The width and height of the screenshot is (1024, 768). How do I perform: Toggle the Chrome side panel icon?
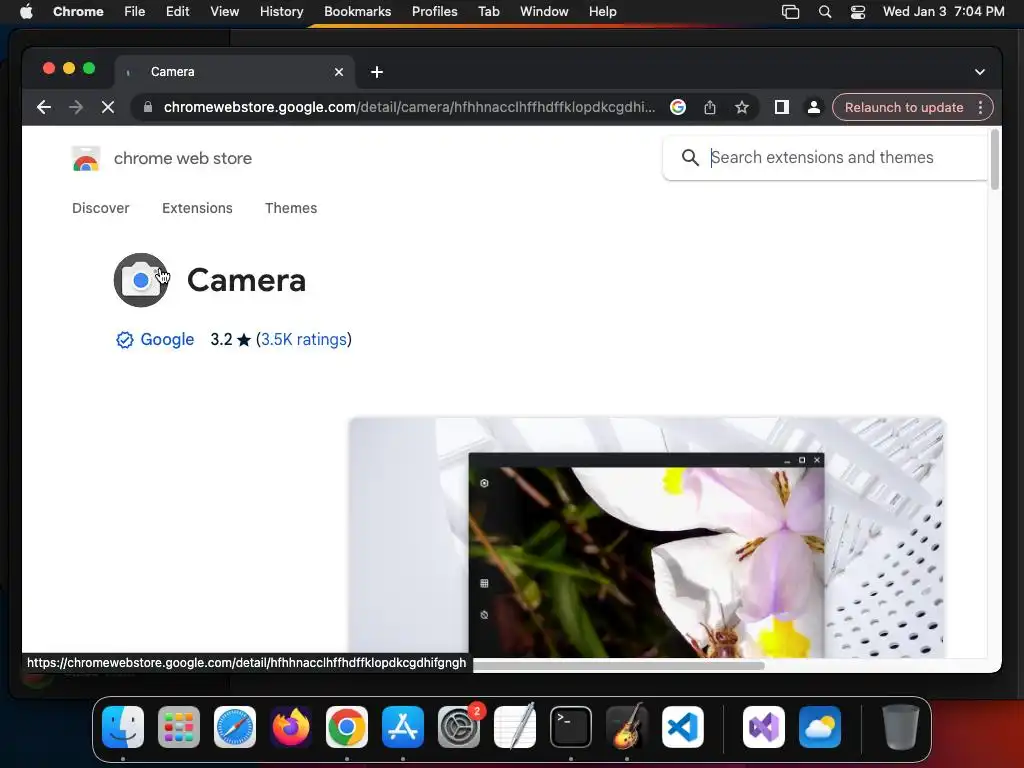pos(781,107)
